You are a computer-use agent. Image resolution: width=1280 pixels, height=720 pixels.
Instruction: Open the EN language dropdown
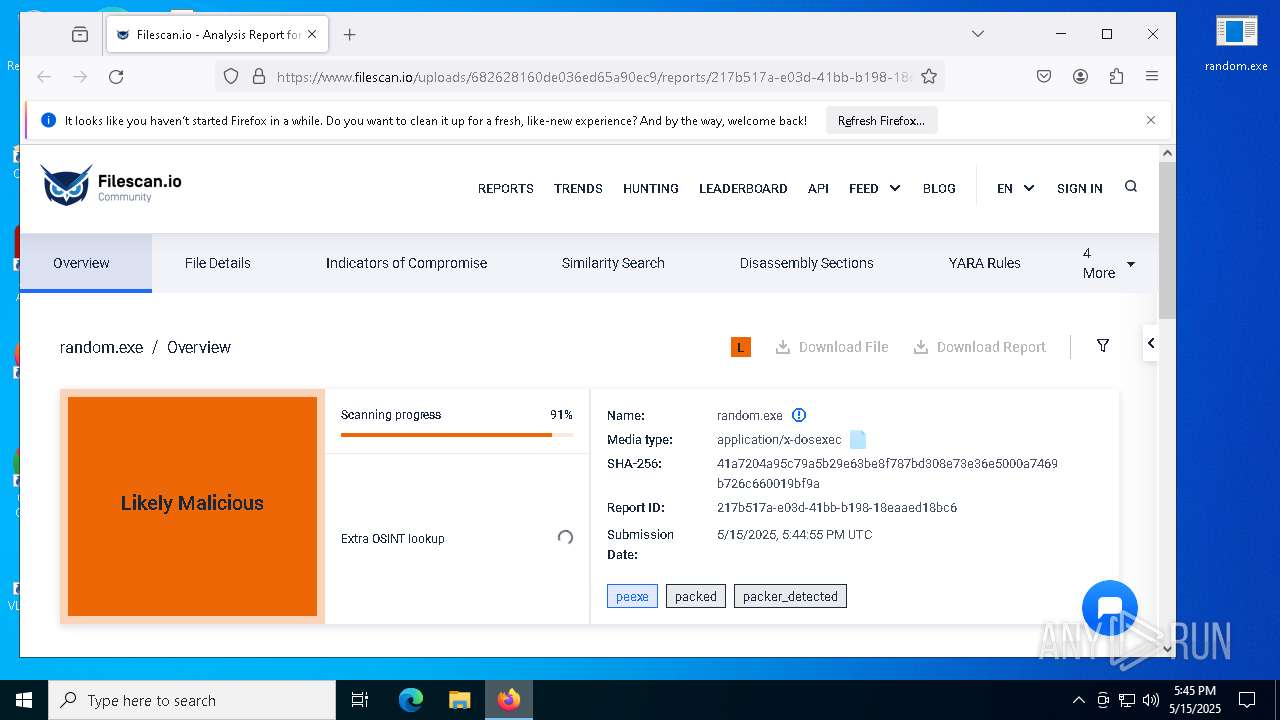[x=1015, y=188]
